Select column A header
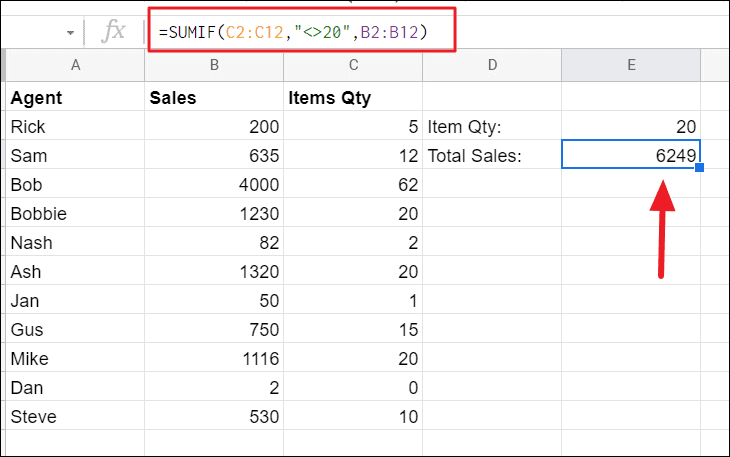Screen dimensions: 730x457 (76, 65)
